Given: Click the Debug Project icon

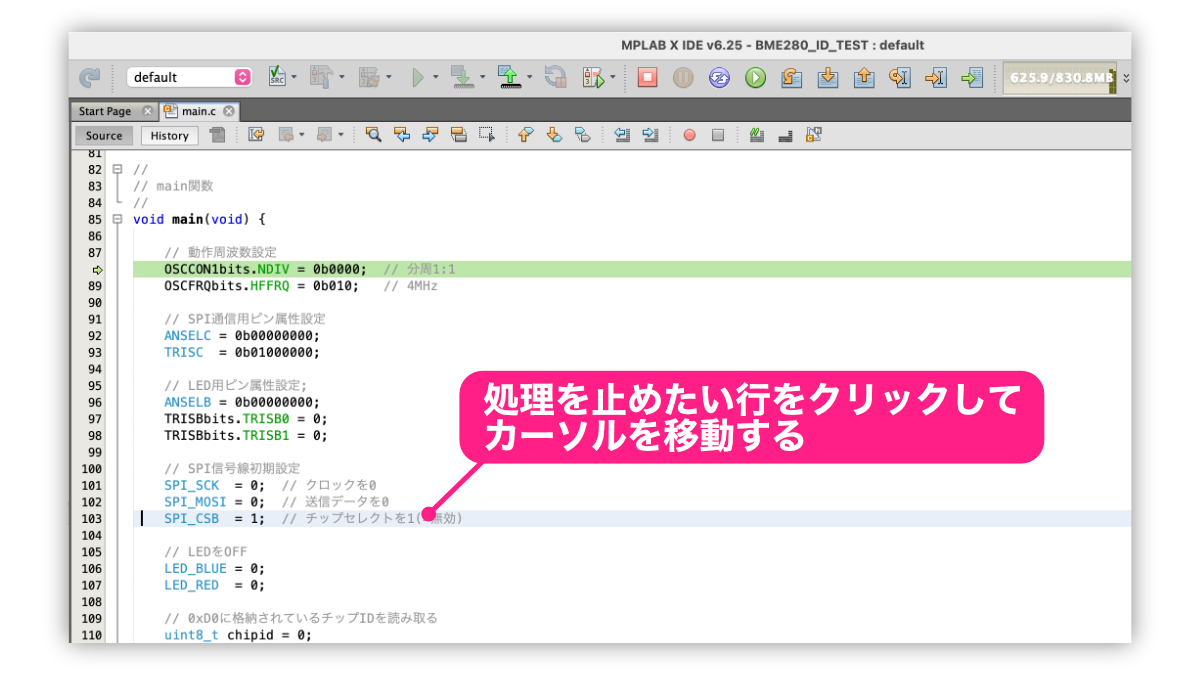Looking at the screenshot, I should 593,77.
